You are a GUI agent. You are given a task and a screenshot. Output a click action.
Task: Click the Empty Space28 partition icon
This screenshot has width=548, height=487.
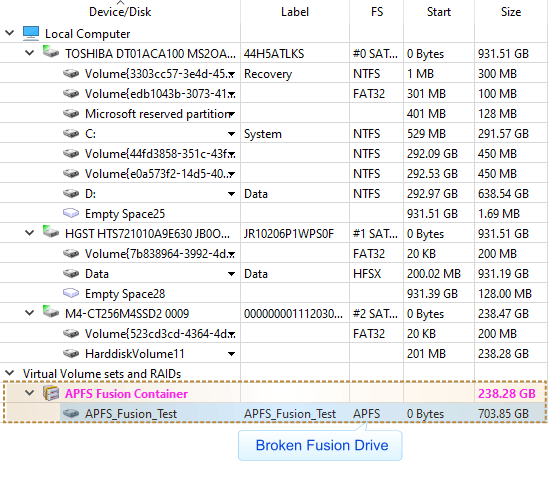pos(71,293)
